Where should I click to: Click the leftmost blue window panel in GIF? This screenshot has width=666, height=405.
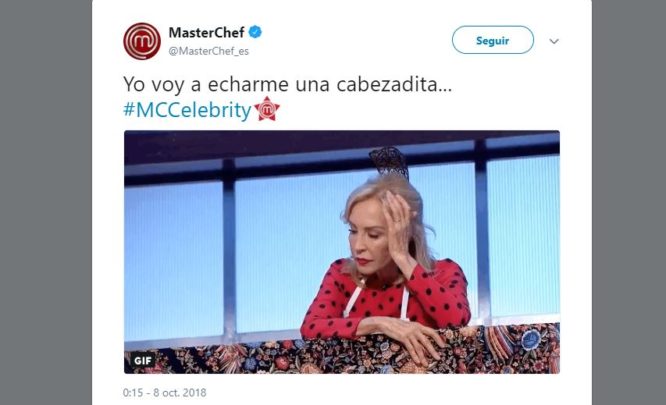click(x=173, y=261)
